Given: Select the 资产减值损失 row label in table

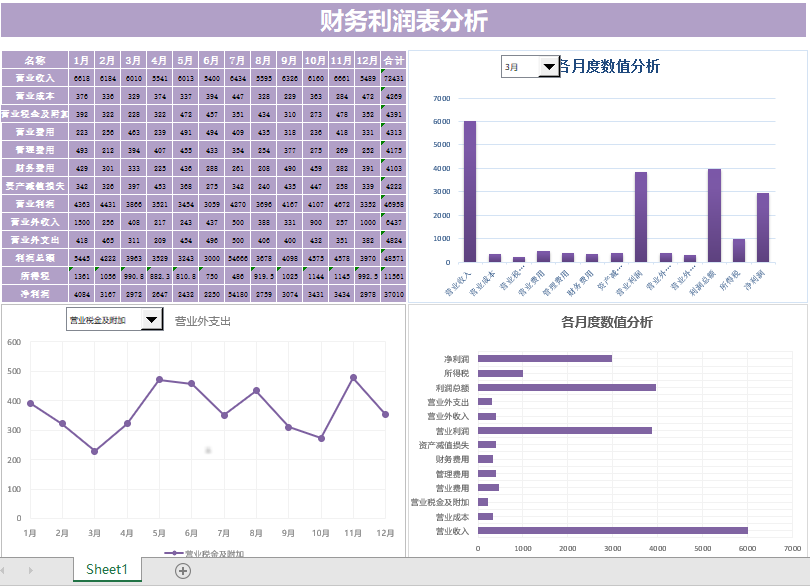Looking at the screenshot, I should [35, 186].
